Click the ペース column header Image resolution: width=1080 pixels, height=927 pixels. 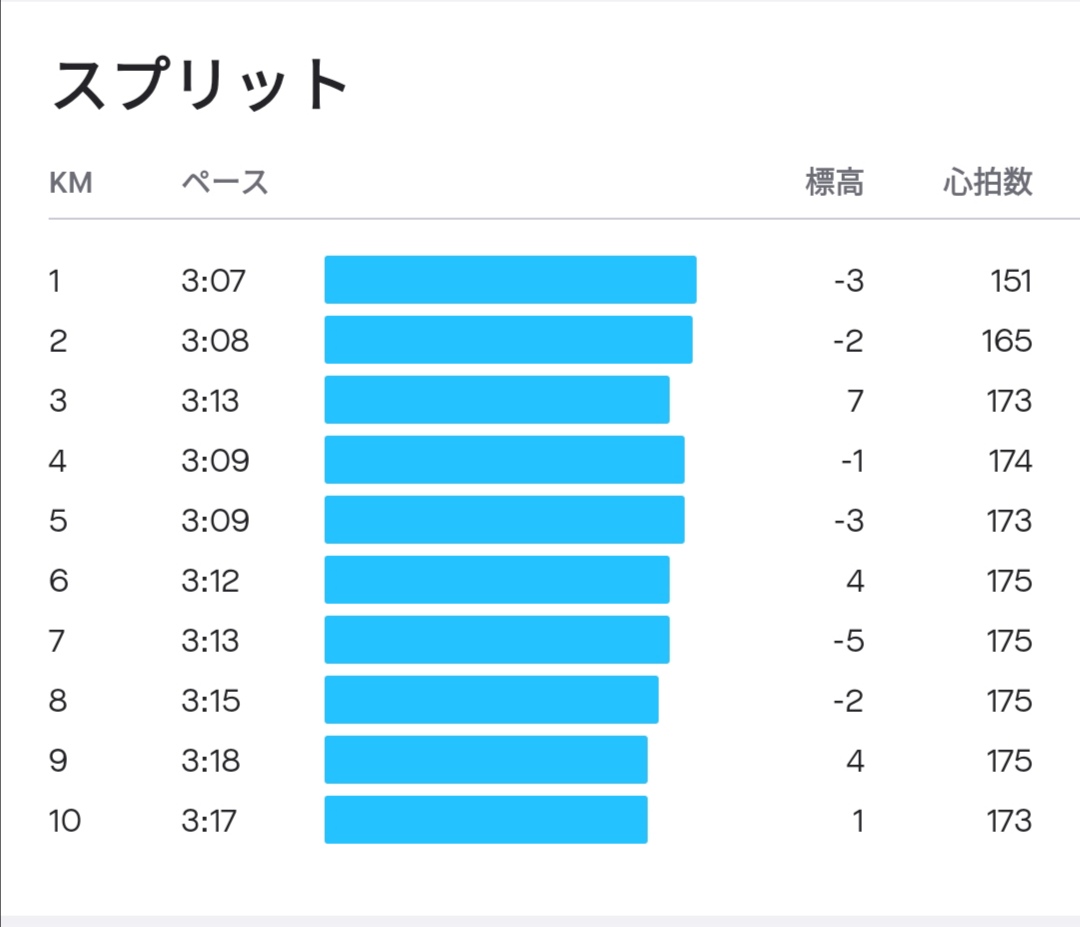225,184
